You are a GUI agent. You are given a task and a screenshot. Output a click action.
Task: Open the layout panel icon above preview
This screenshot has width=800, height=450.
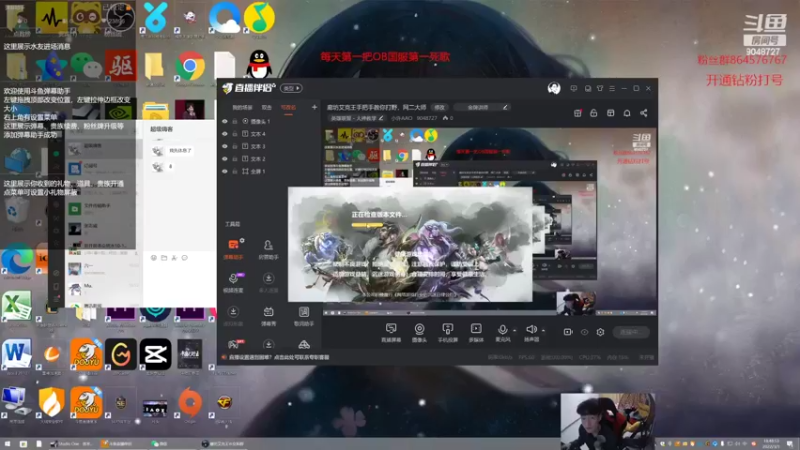point(610,113)
